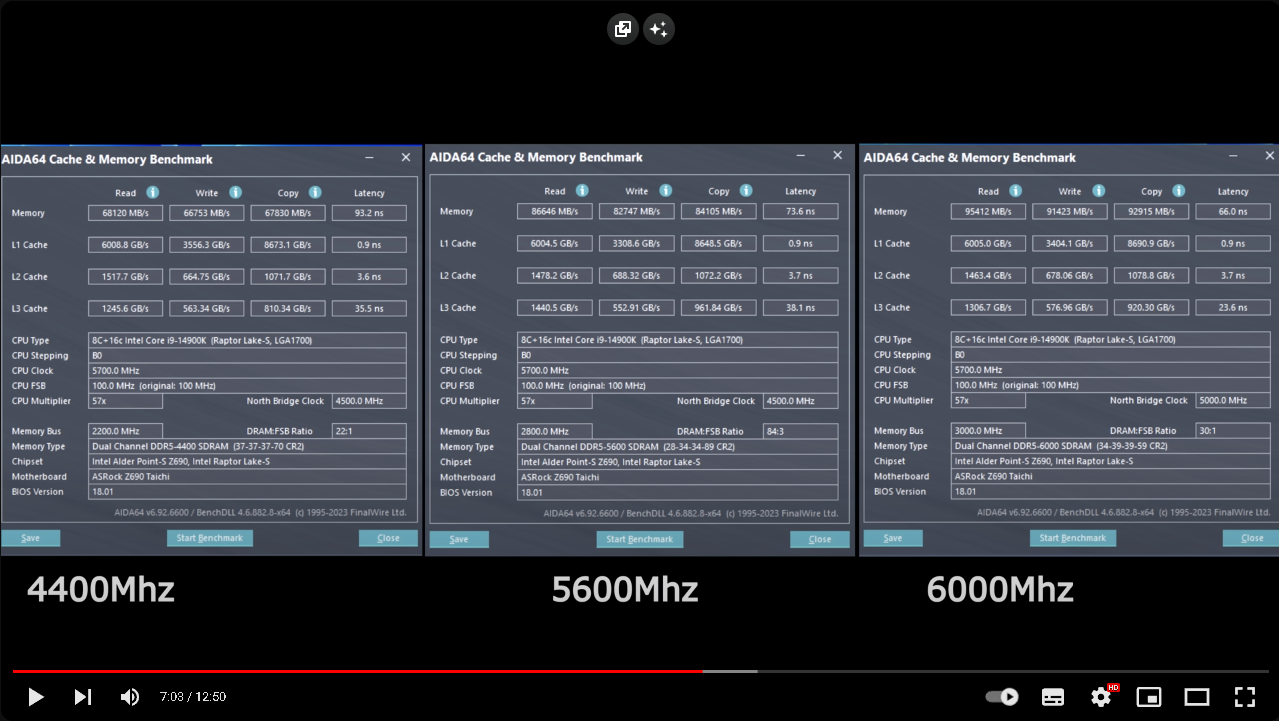Select the 92915 MB/s memory copy value
The height and width of the screenshot is (721, 1279).
pos(1152,211)
